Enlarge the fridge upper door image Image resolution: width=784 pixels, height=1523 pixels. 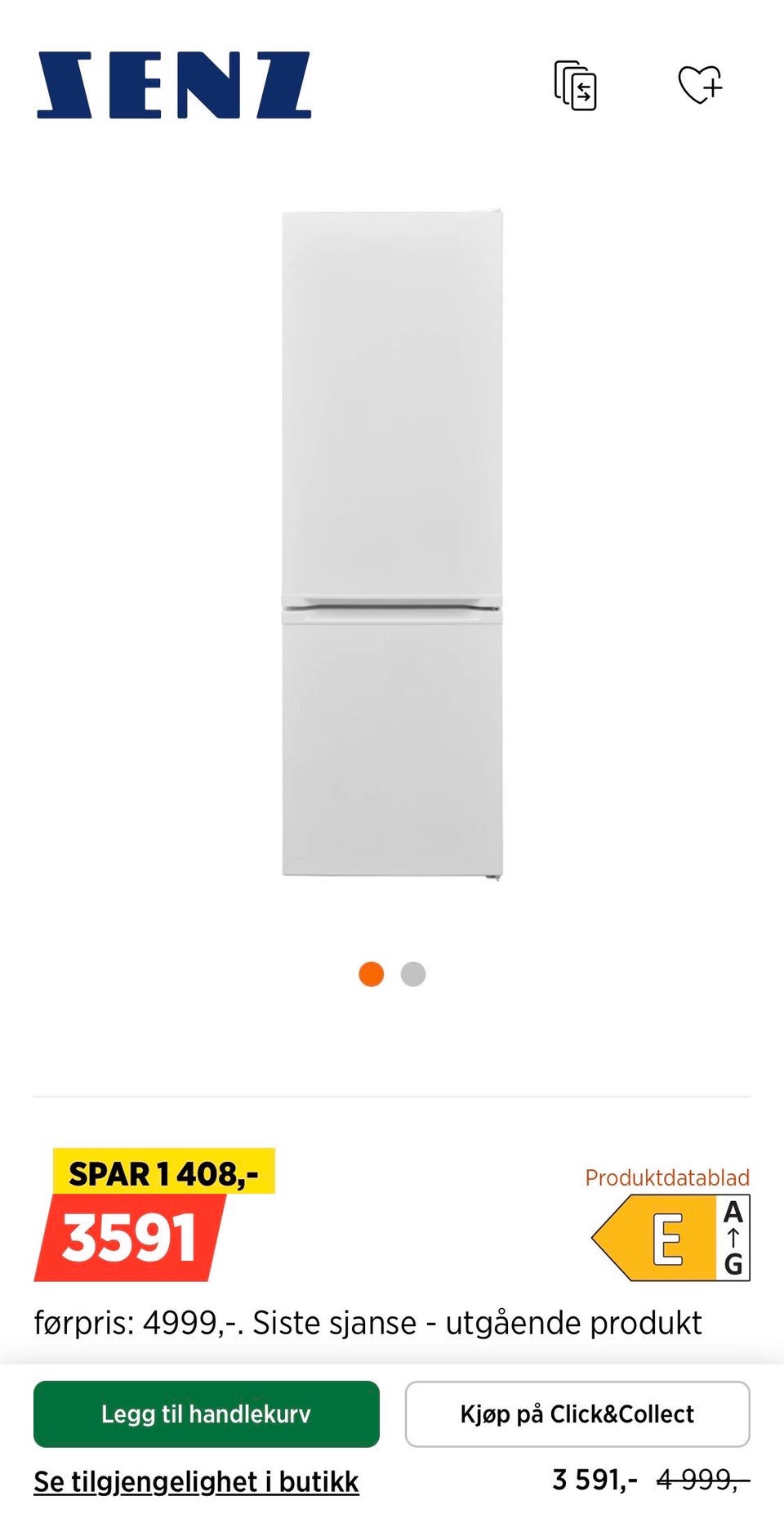point(392,404)
